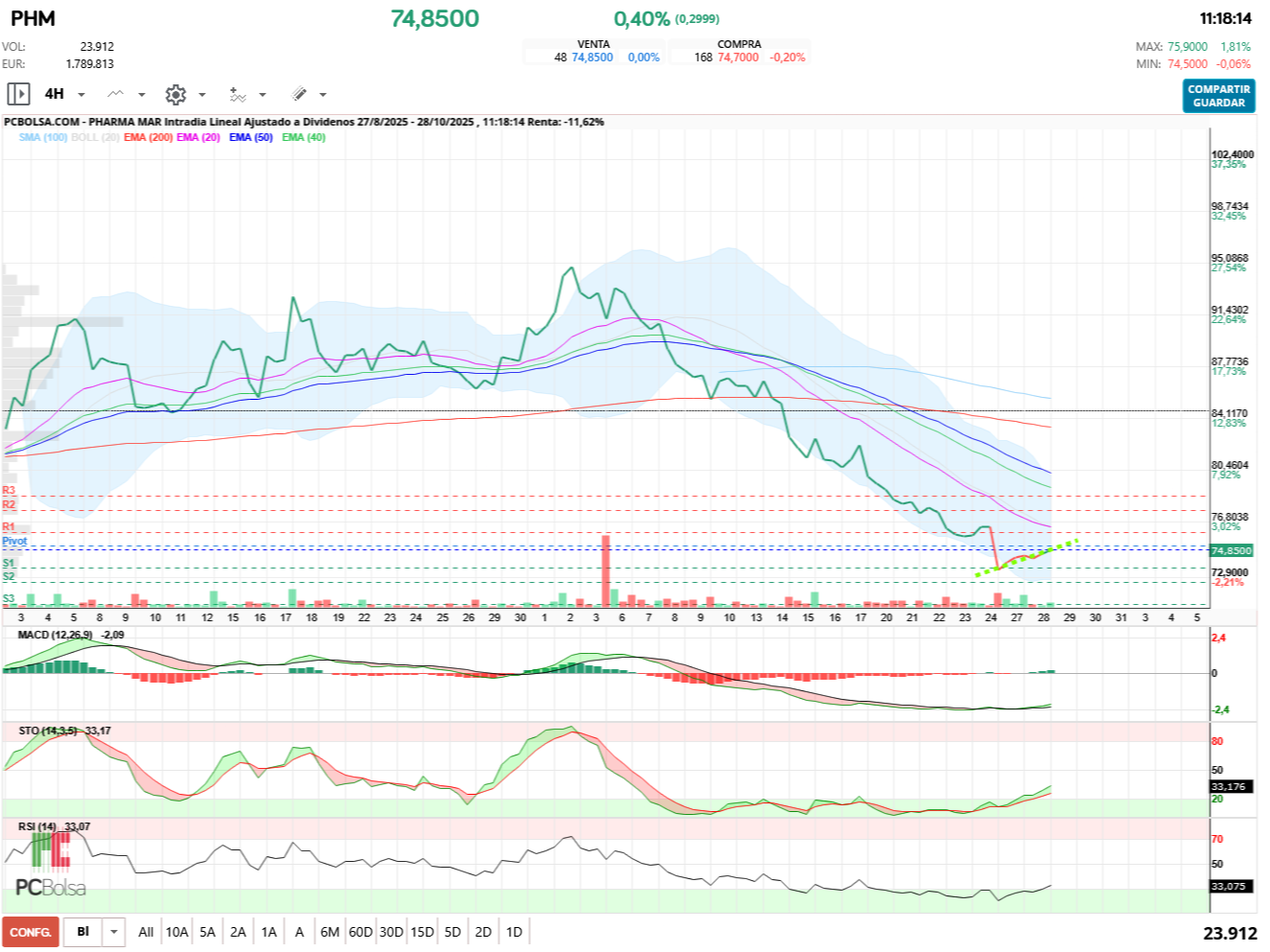Select the drawing pencil tool icon

pos(299,94)
